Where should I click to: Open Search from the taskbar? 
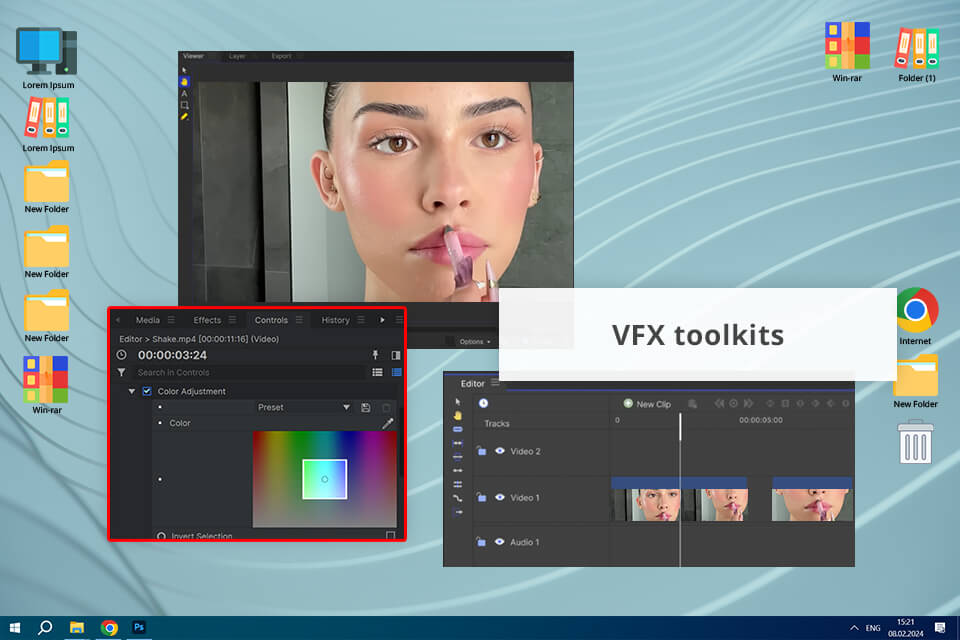(45, 627)
